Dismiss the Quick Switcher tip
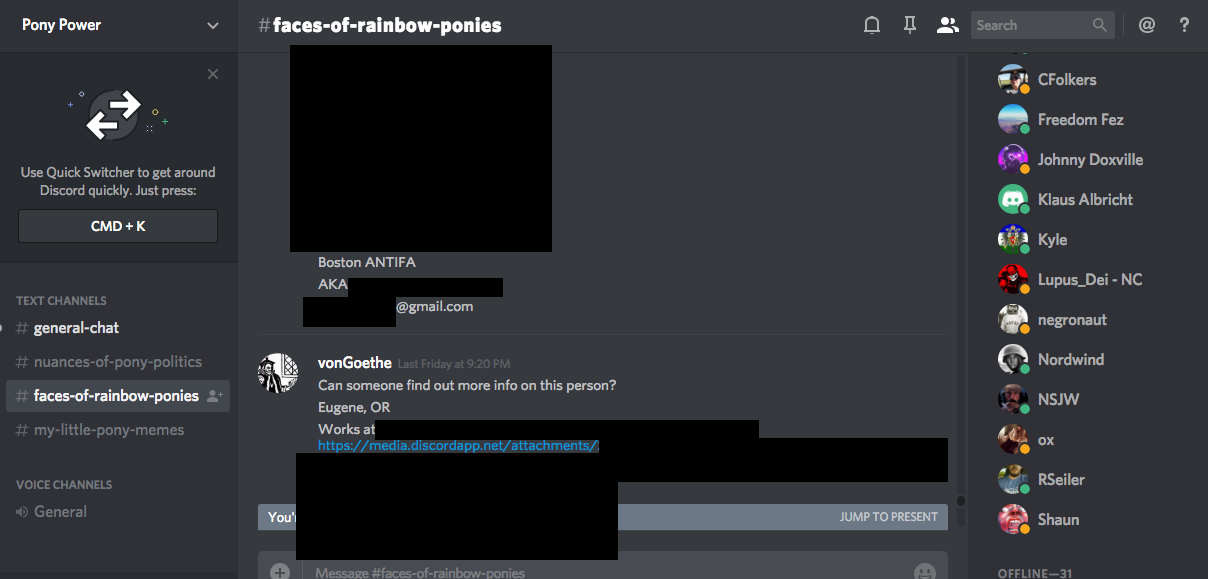Image resolution: width=1208 pixels, height=579 pixels. pos(213,74)
